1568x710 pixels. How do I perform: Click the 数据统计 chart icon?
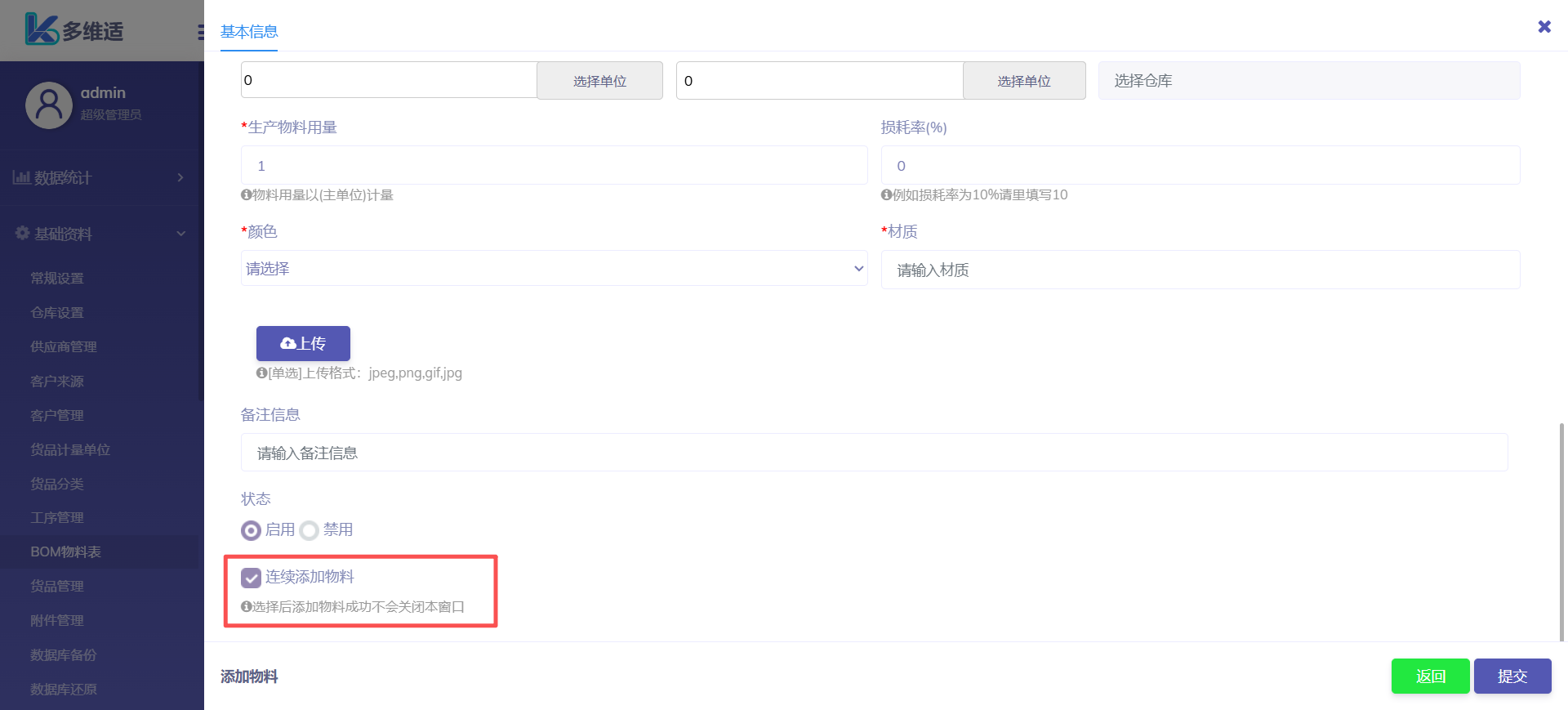(x=21, y=177)
